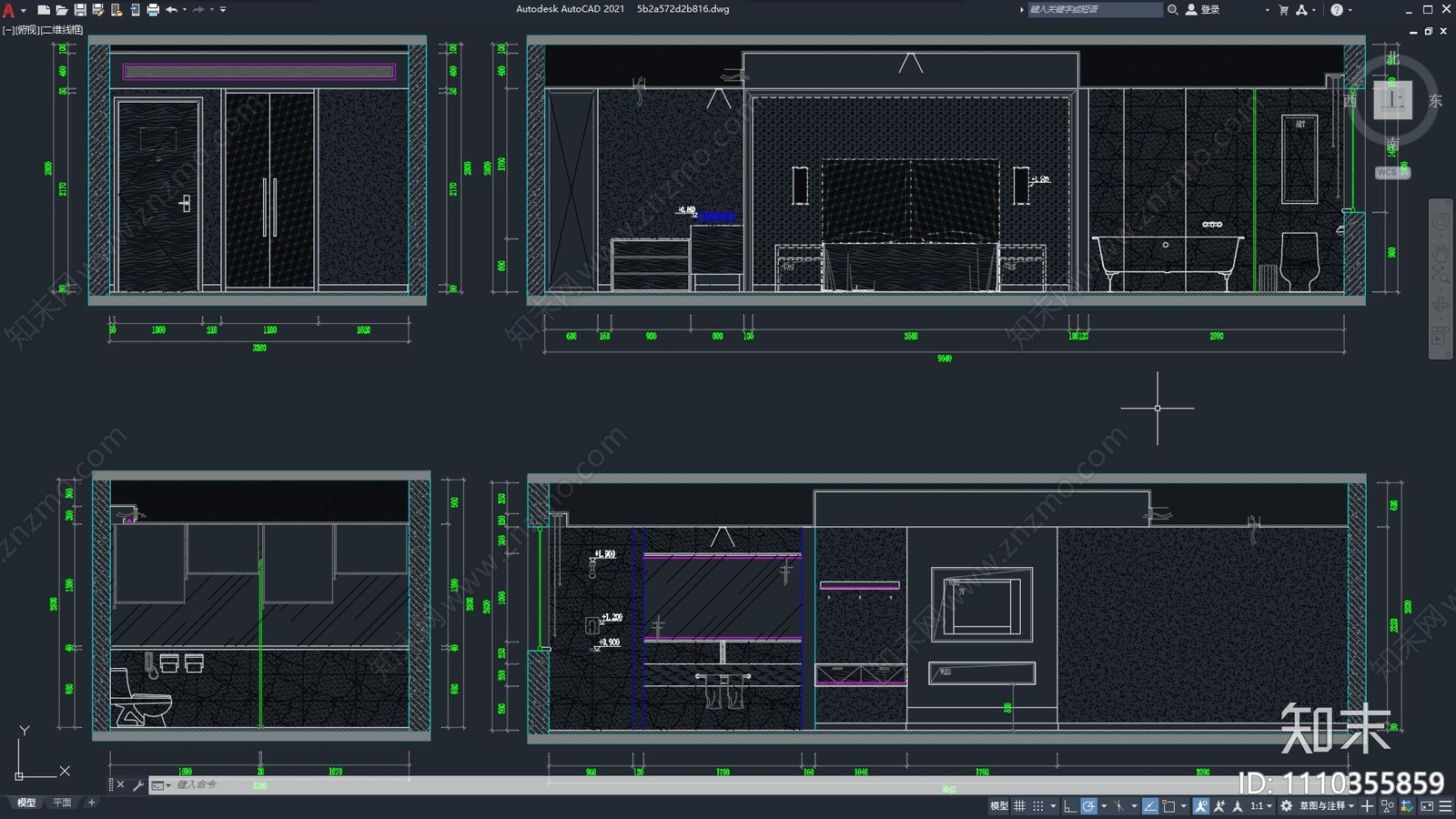Open command line customize wrench icon
The height and width of the screenshot is (819, 1456).
[137, 784]
